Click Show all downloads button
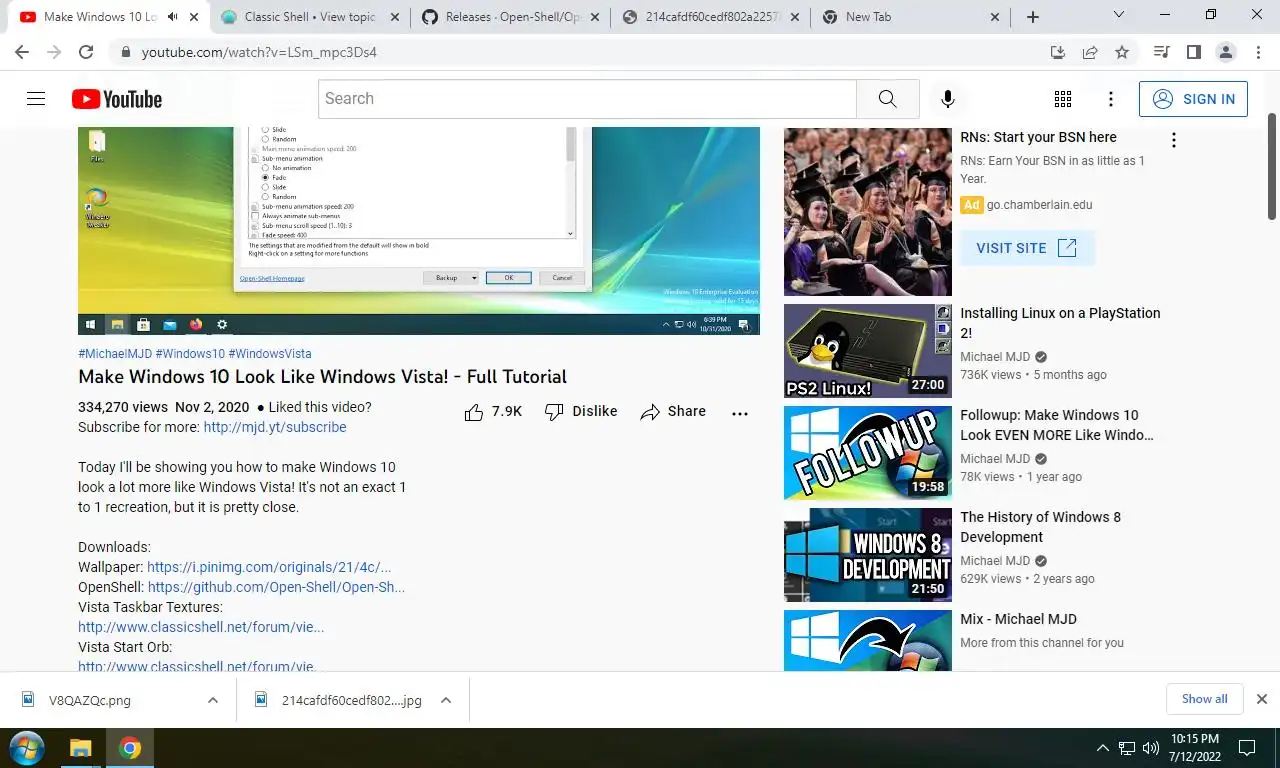Viewport: 1280px width, 768px height. pos(1204,699)
